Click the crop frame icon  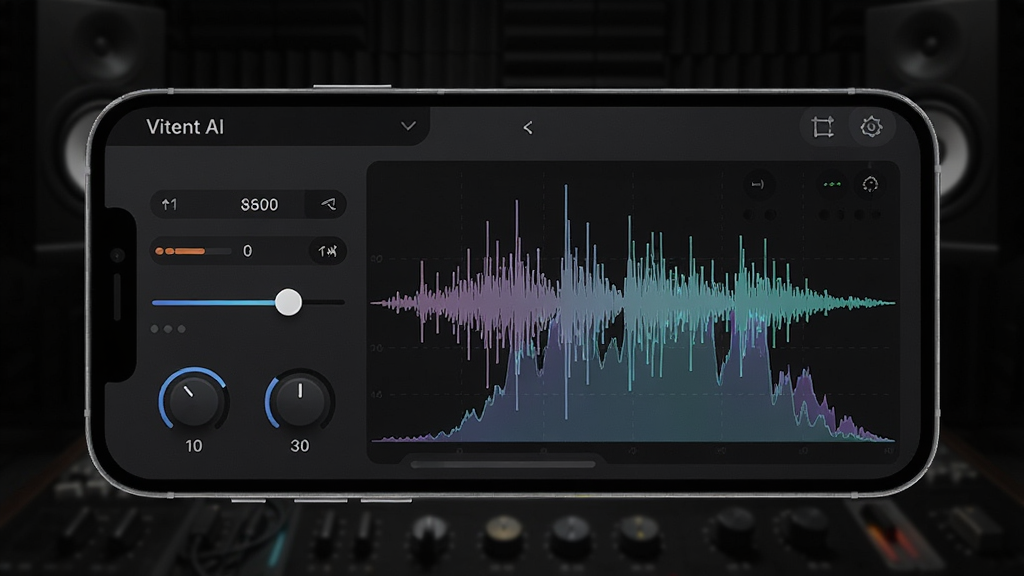click(822, 127)
